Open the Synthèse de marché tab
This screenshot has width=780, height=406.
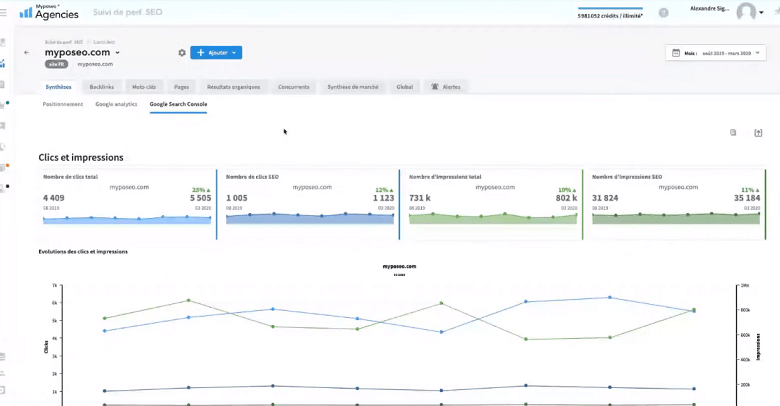[x=353, y=87]
